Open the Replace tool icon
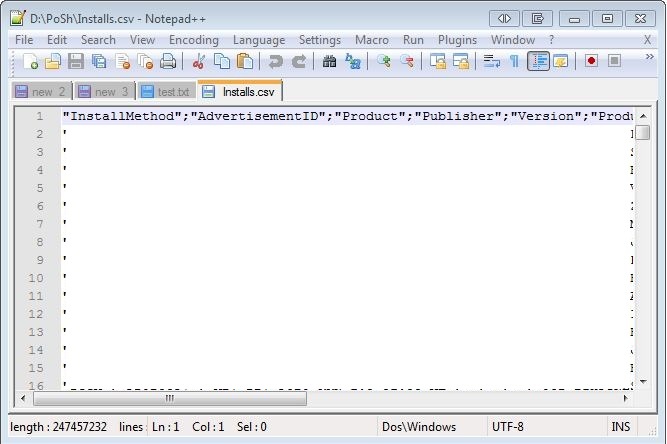This screenshot has height=444, width=667. pos(353,61)
